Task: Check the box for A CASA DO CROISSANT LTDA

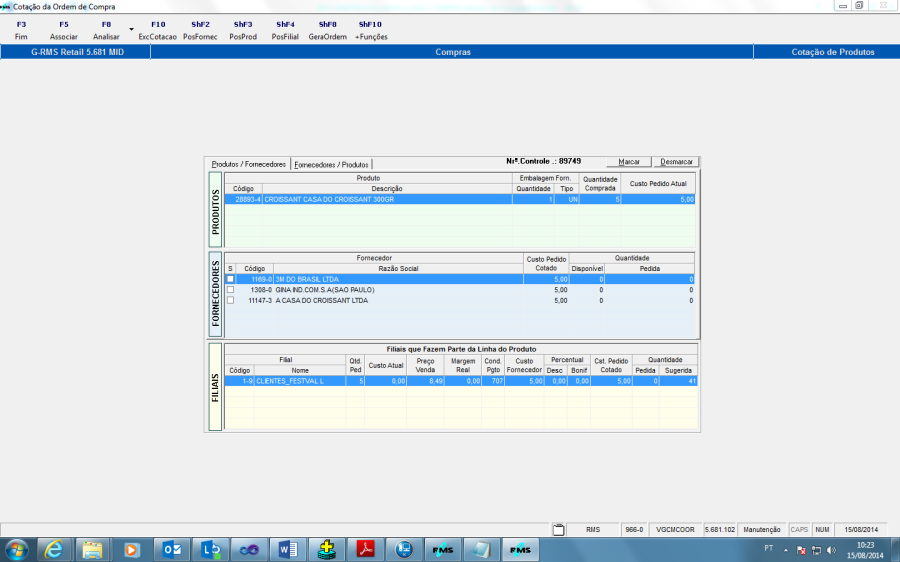Action: [230, 300]
